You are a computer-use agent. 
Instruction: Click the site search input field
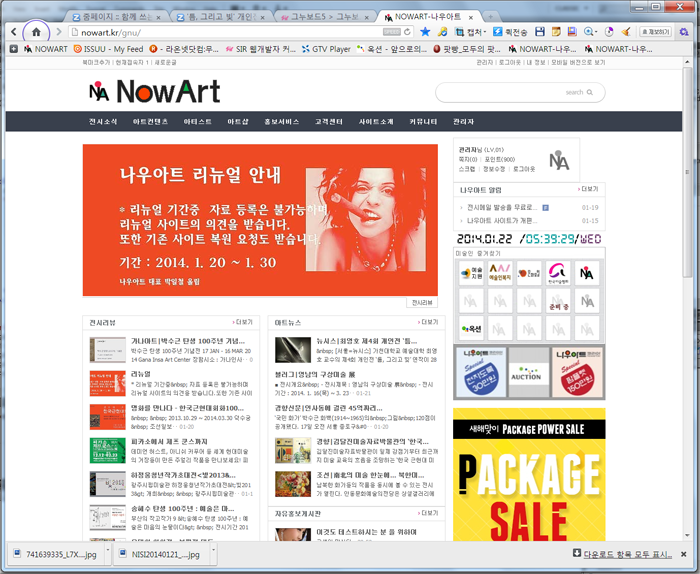(x=521, y=92)
